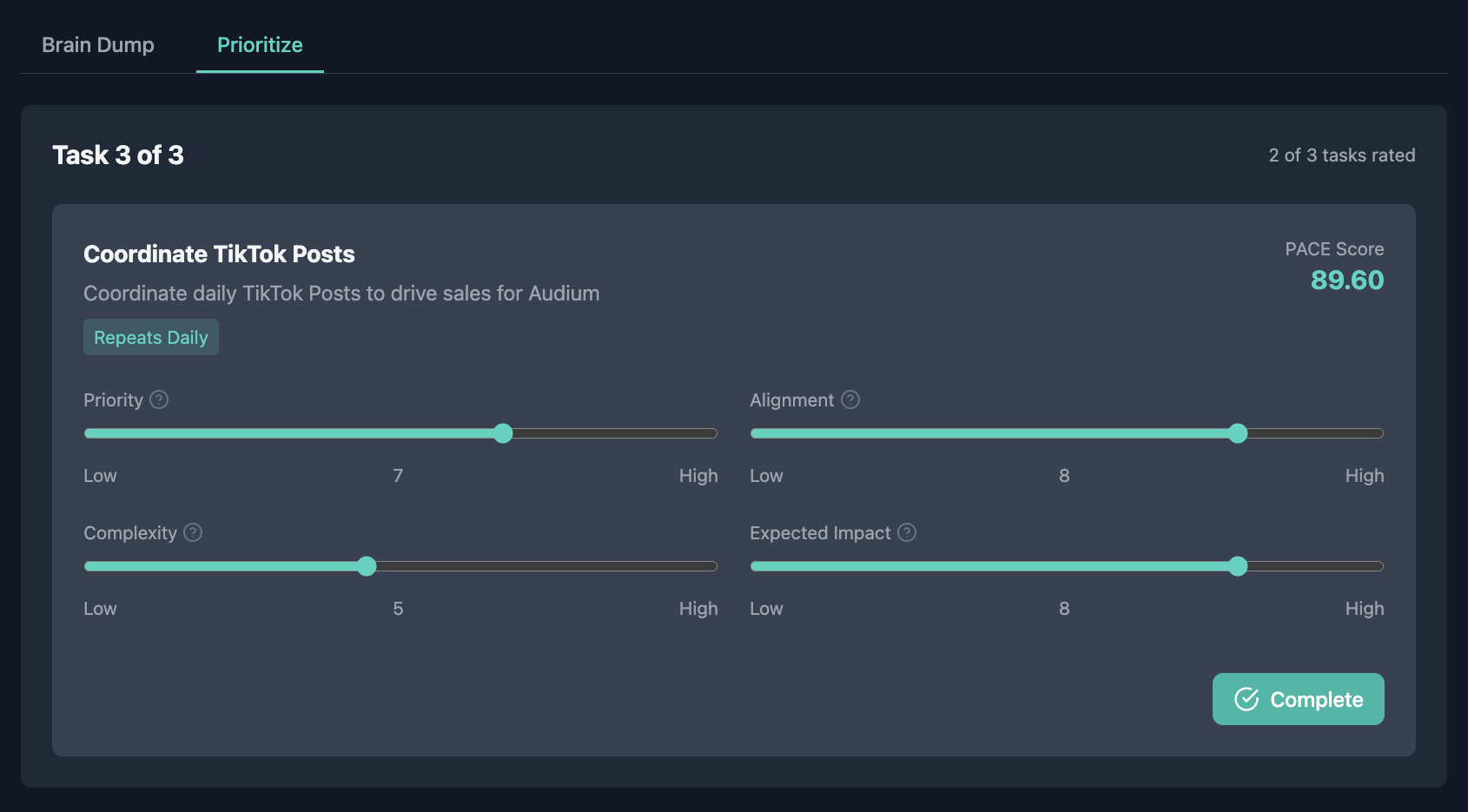Show help for Expected Impact icon

click(907, 532)
